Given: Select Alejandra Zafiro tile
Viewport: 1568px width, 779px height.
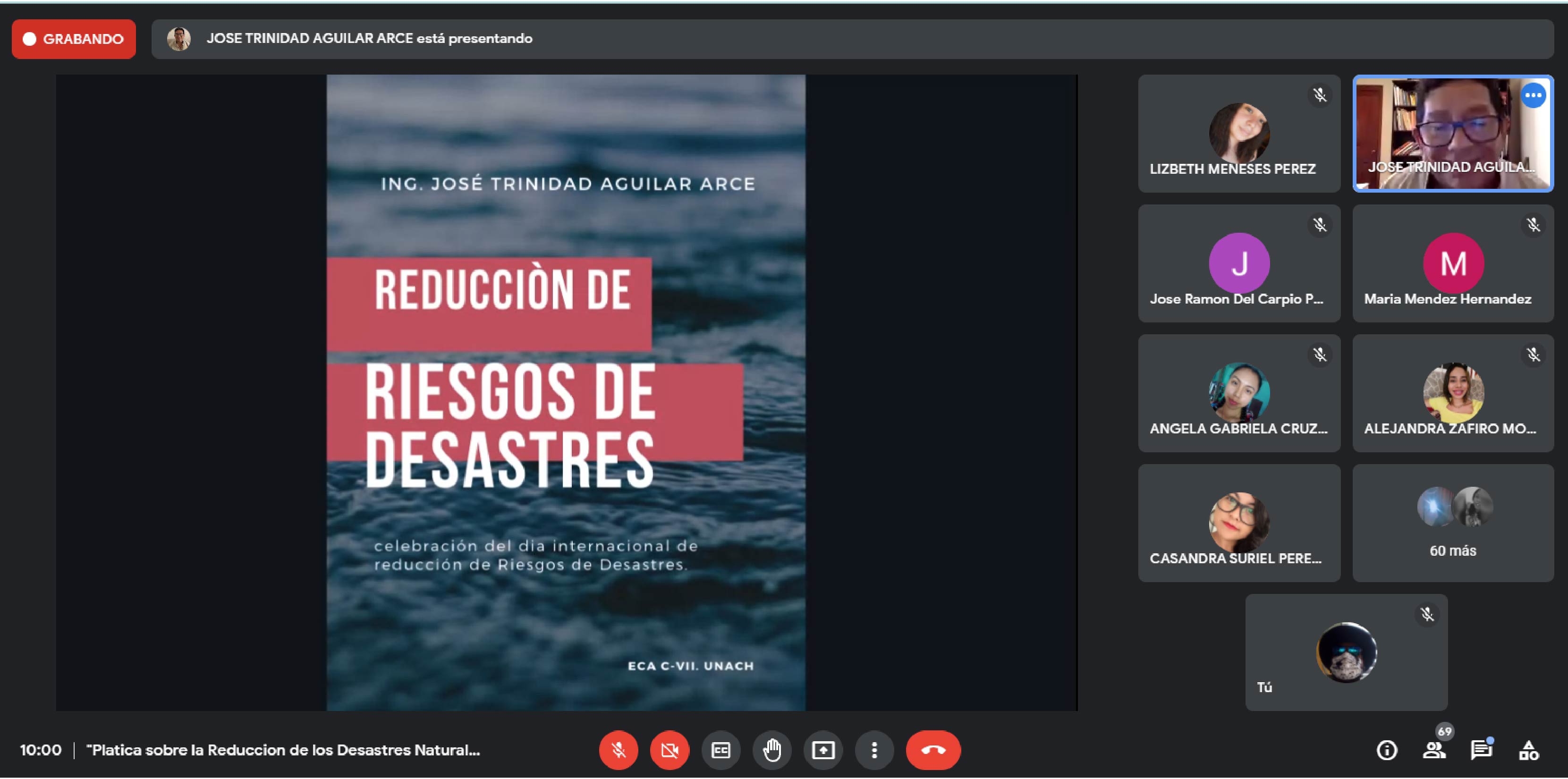Looking at the screenshot, I should coord(1453,392).
